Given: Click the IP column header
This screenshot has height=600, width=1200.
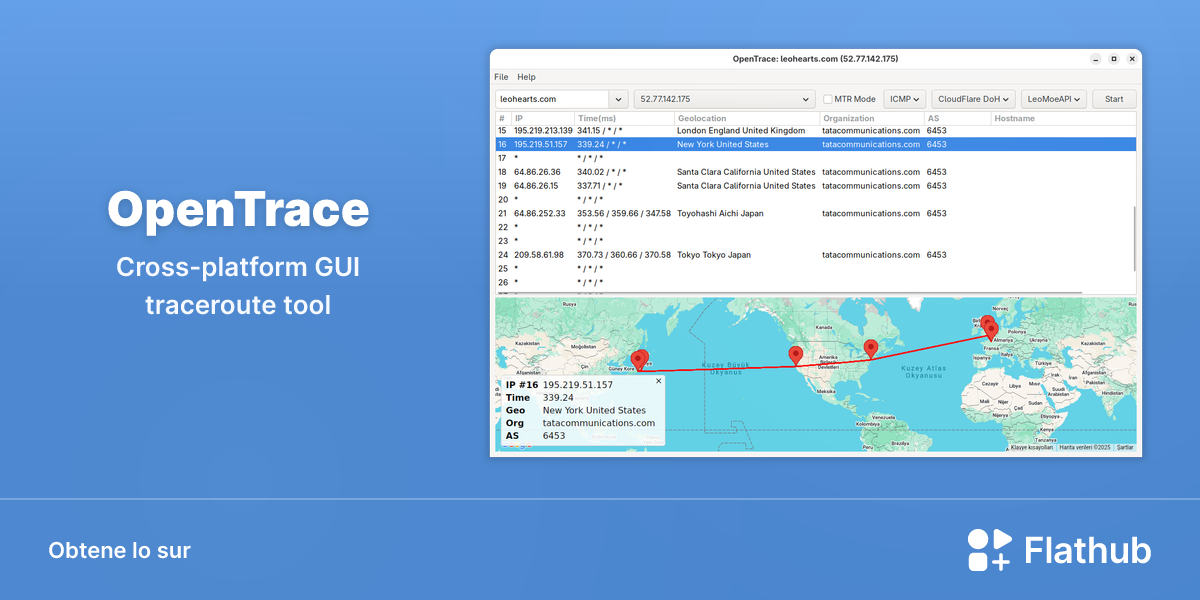Looking at the screenshot, I should [x=544, y=118].
